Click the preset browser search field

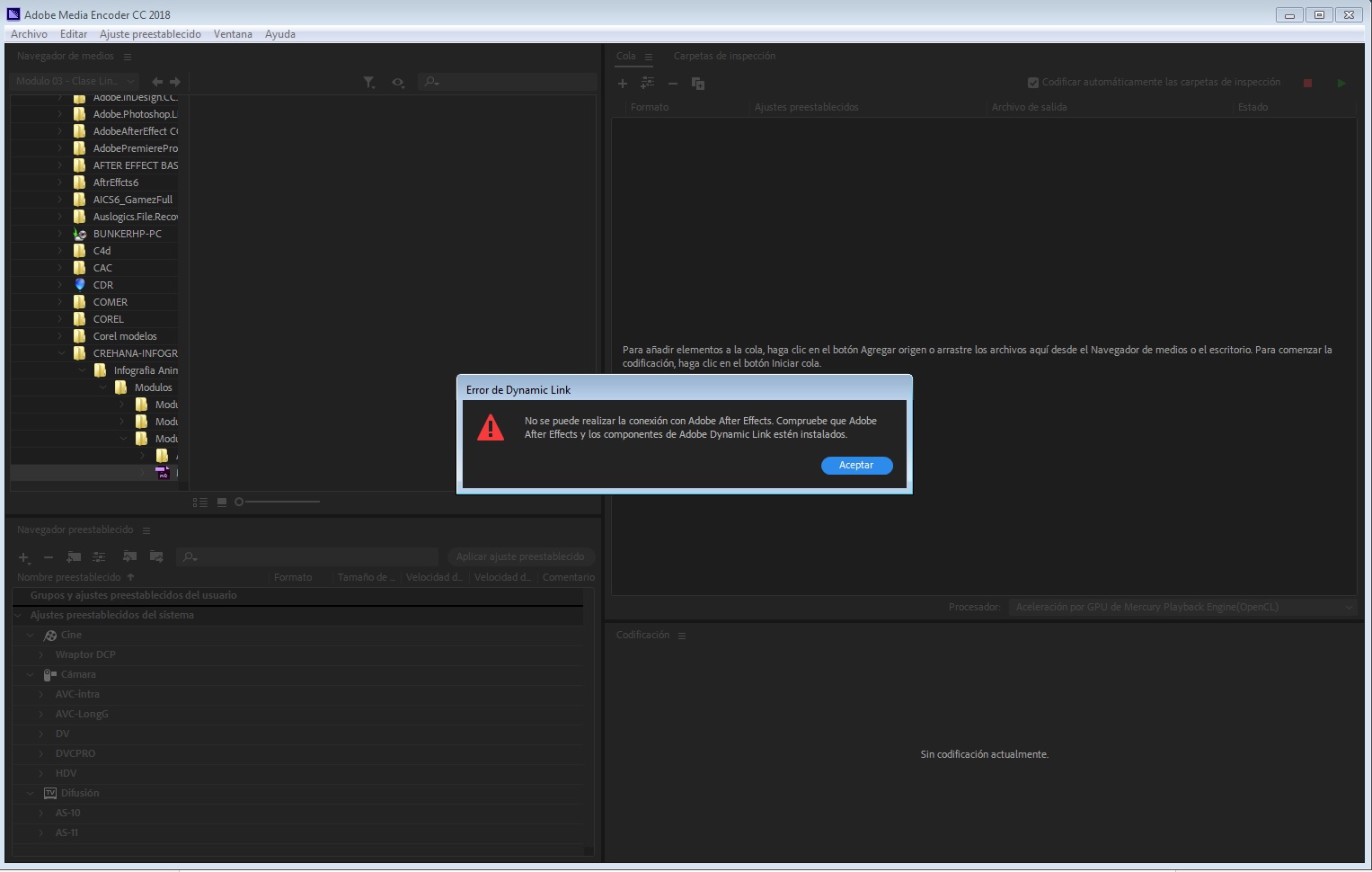(307, 556)
